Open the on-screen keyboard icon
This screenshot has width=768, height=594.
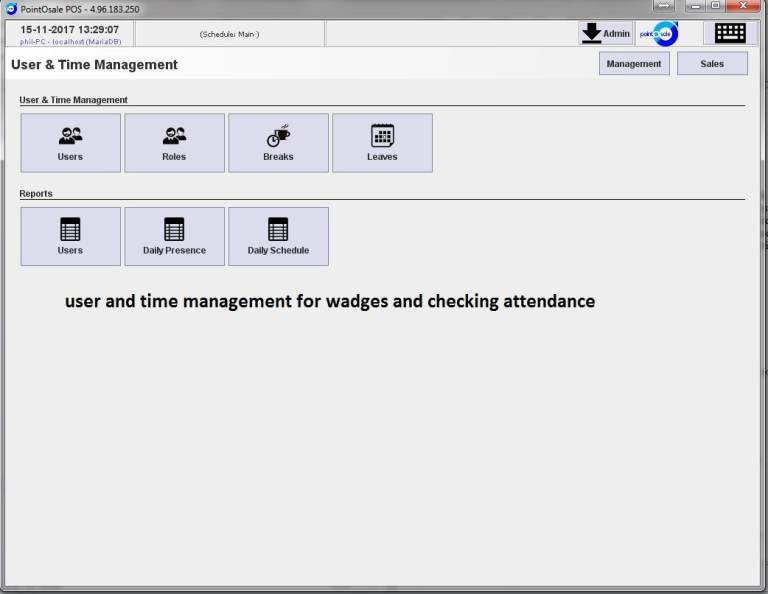(730, 33)
